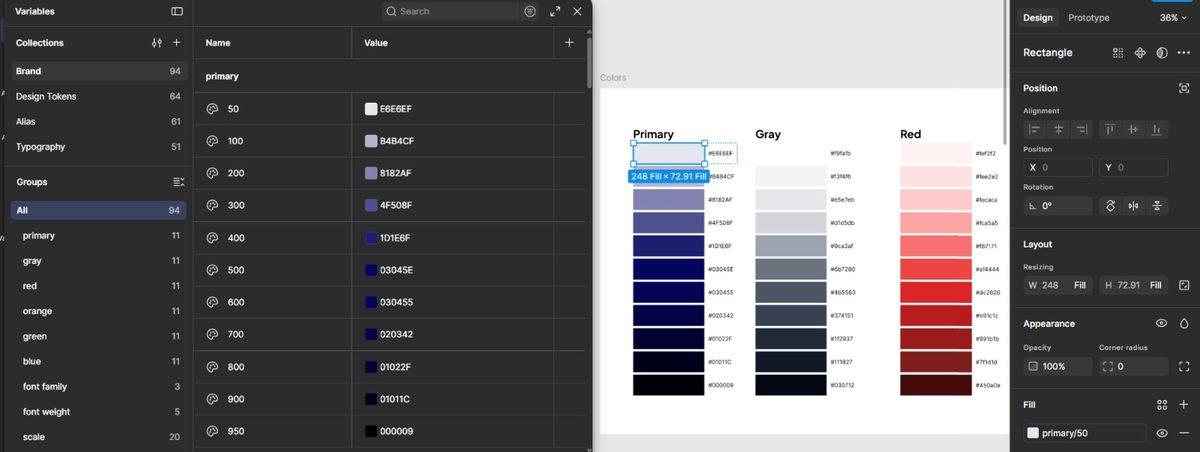Toggle layer visibility eye in Appearance

[x=1161, y=324]
